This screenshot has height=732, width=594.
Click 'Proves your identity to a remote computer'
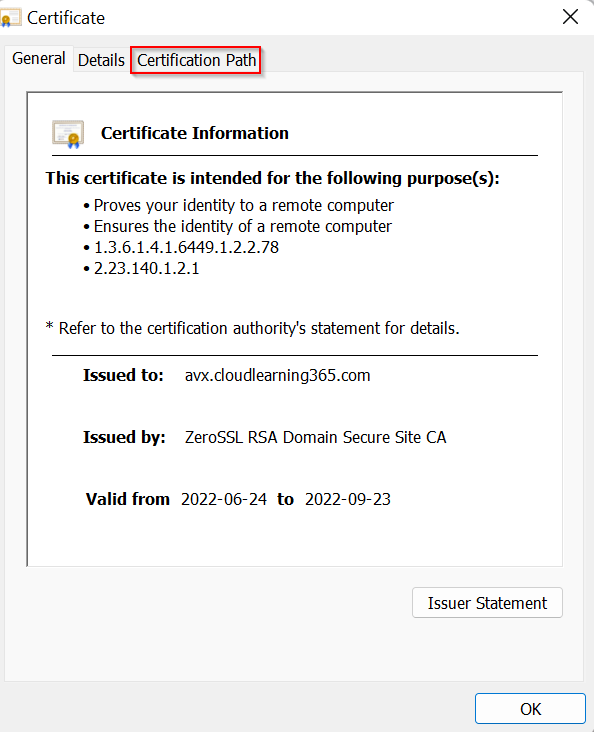244,205
